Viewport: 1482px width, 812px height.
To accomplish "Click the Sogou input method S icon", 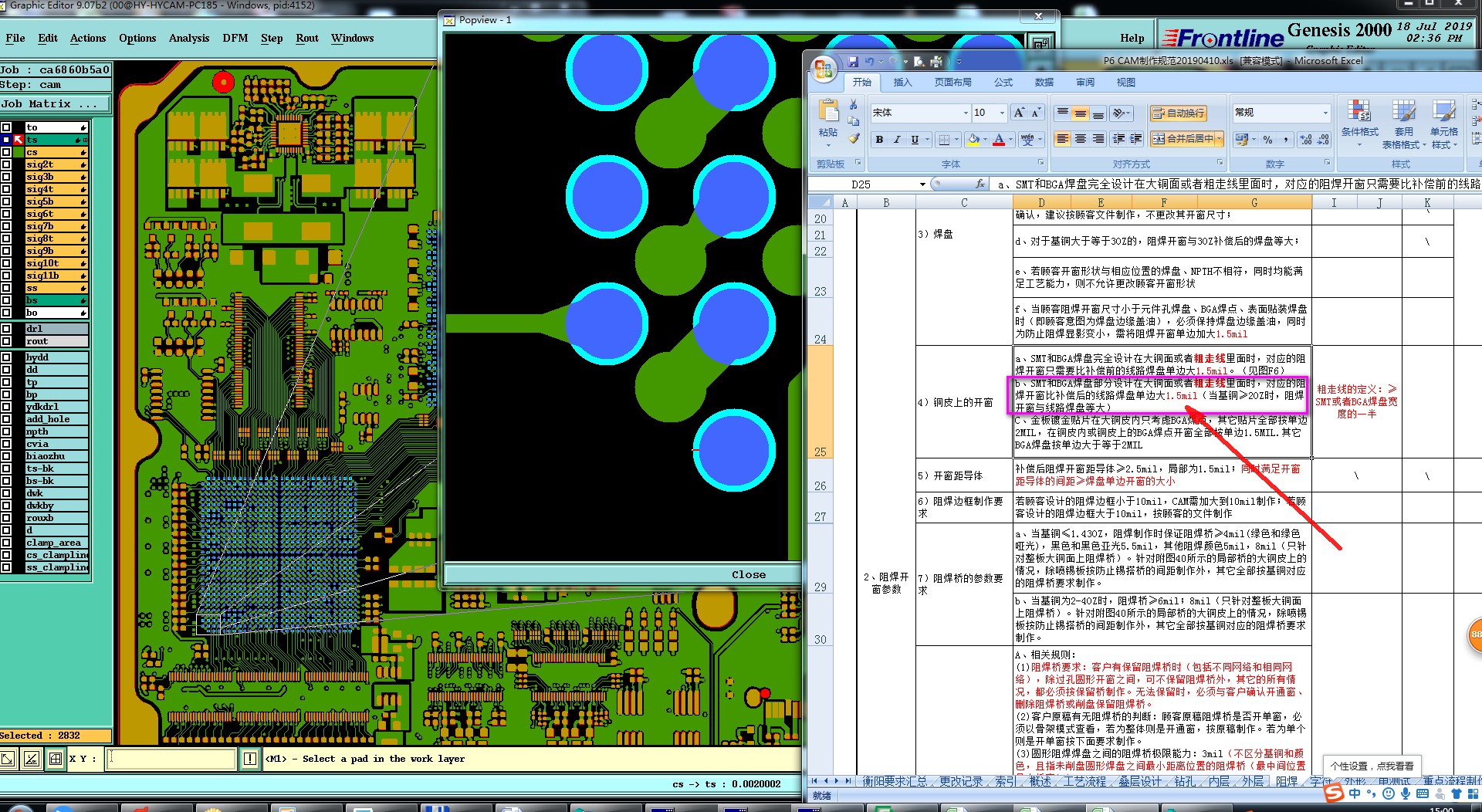I will coord(1333,793).
